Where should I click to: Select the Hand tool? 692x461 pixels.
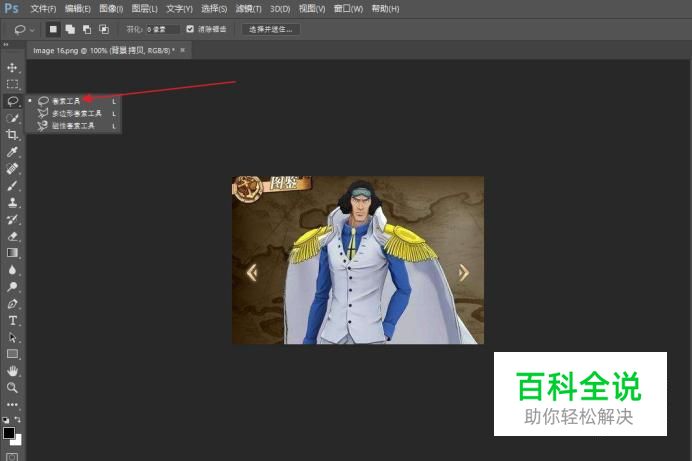tap(12, 371)
